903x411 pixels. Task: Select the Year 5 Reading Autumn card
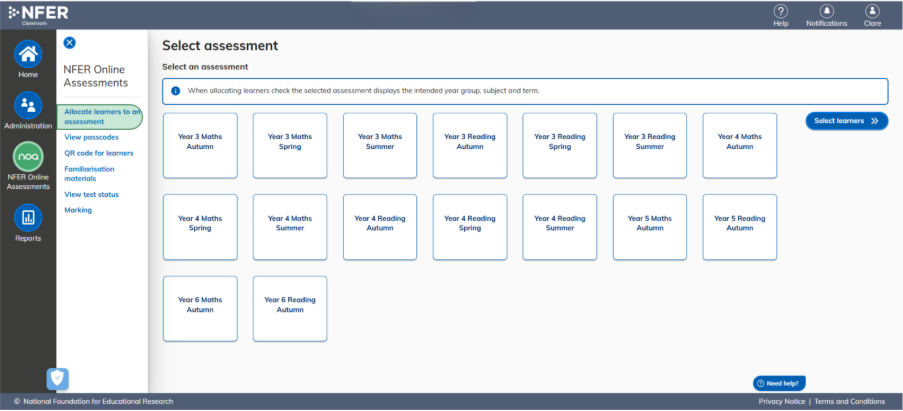tap(739, 227)
